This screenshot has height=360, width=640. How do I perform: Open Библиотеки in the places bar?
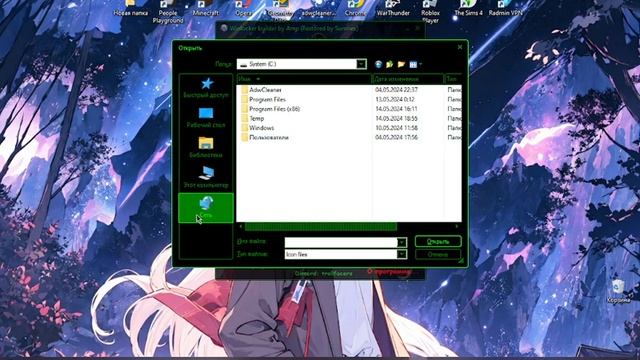(206, 148)
